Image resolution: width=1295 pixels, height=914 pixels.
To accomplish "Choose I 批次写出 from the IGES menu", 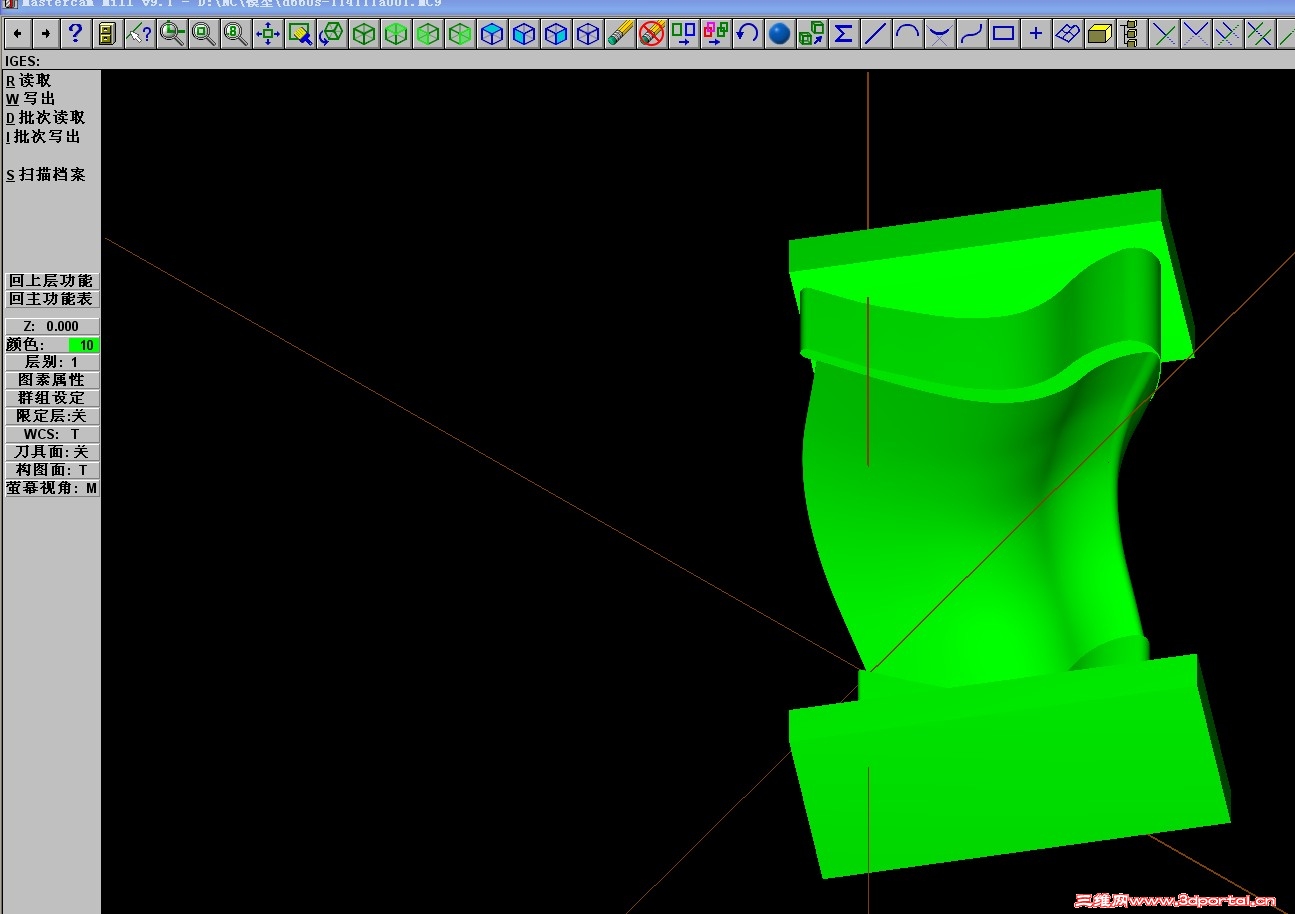I will coord(43,137).
